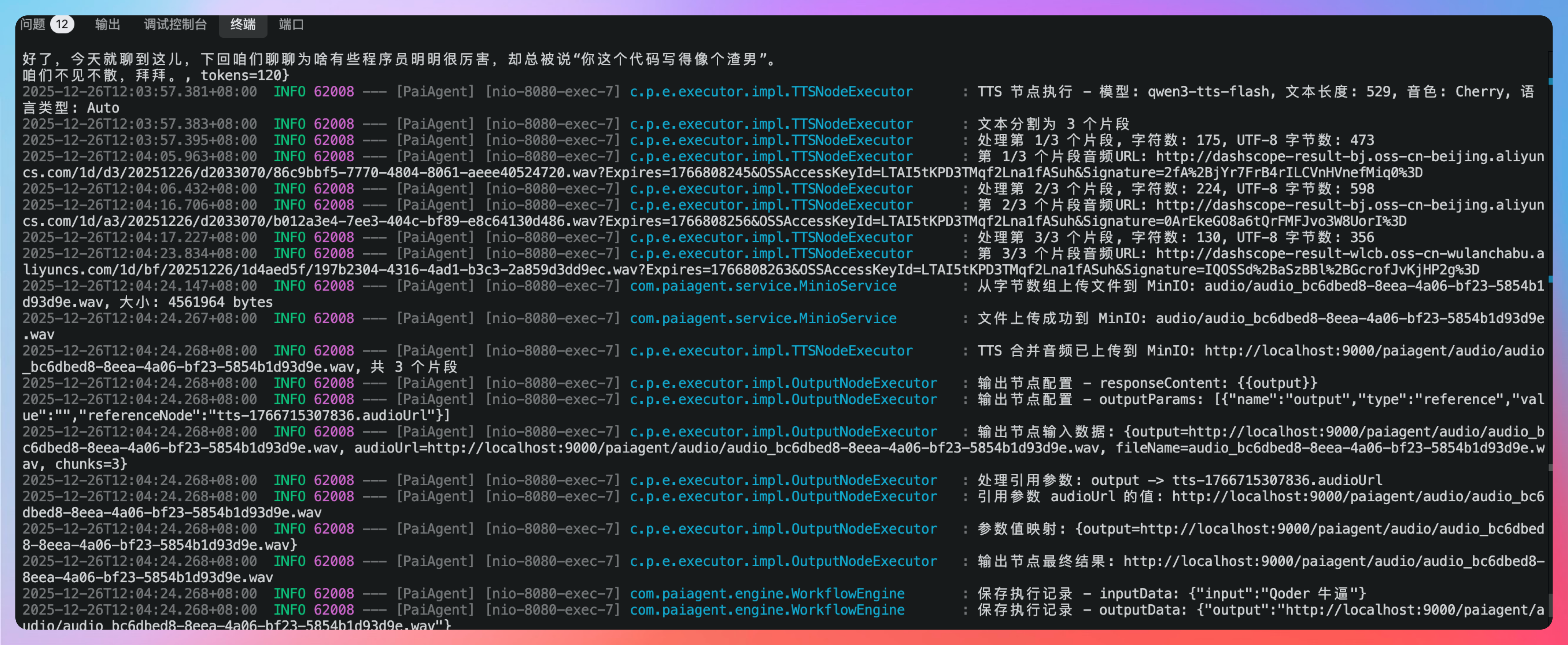
Task: Open the 第 3/3 wulanchabu audio URL link
Action: [1349, 254]
